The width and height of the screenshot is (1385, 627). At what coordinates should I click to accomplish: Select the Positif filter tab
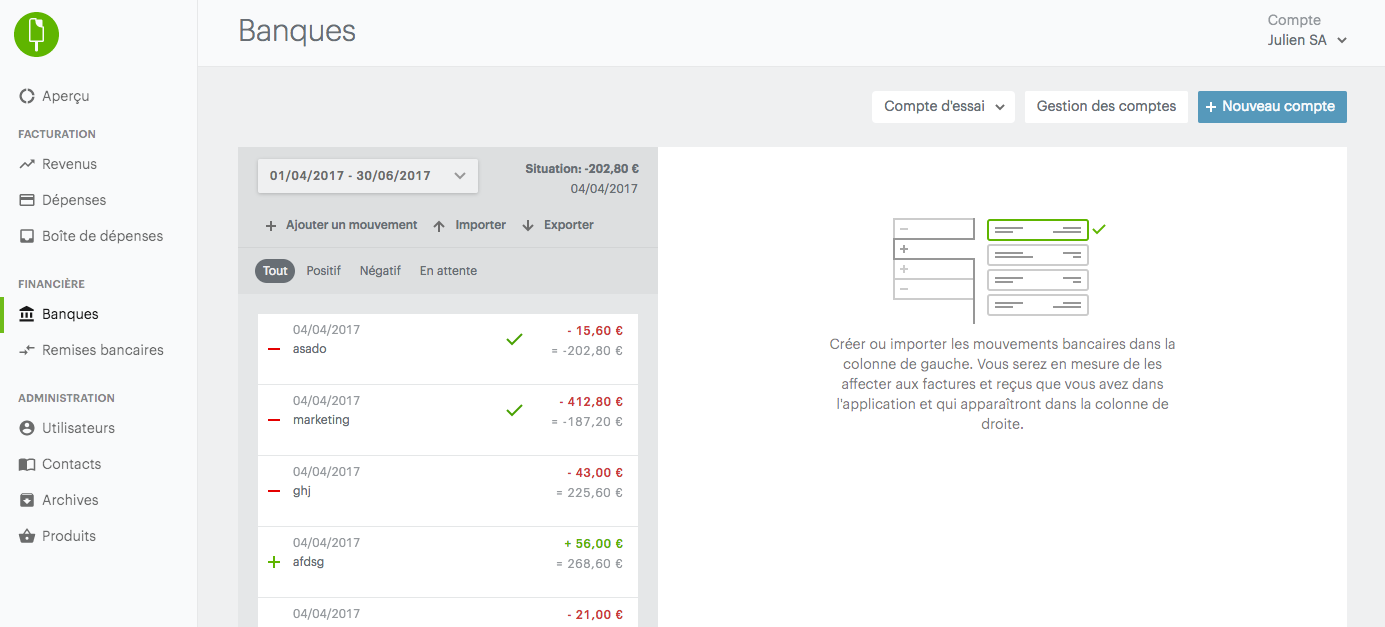tap(323, 271)
